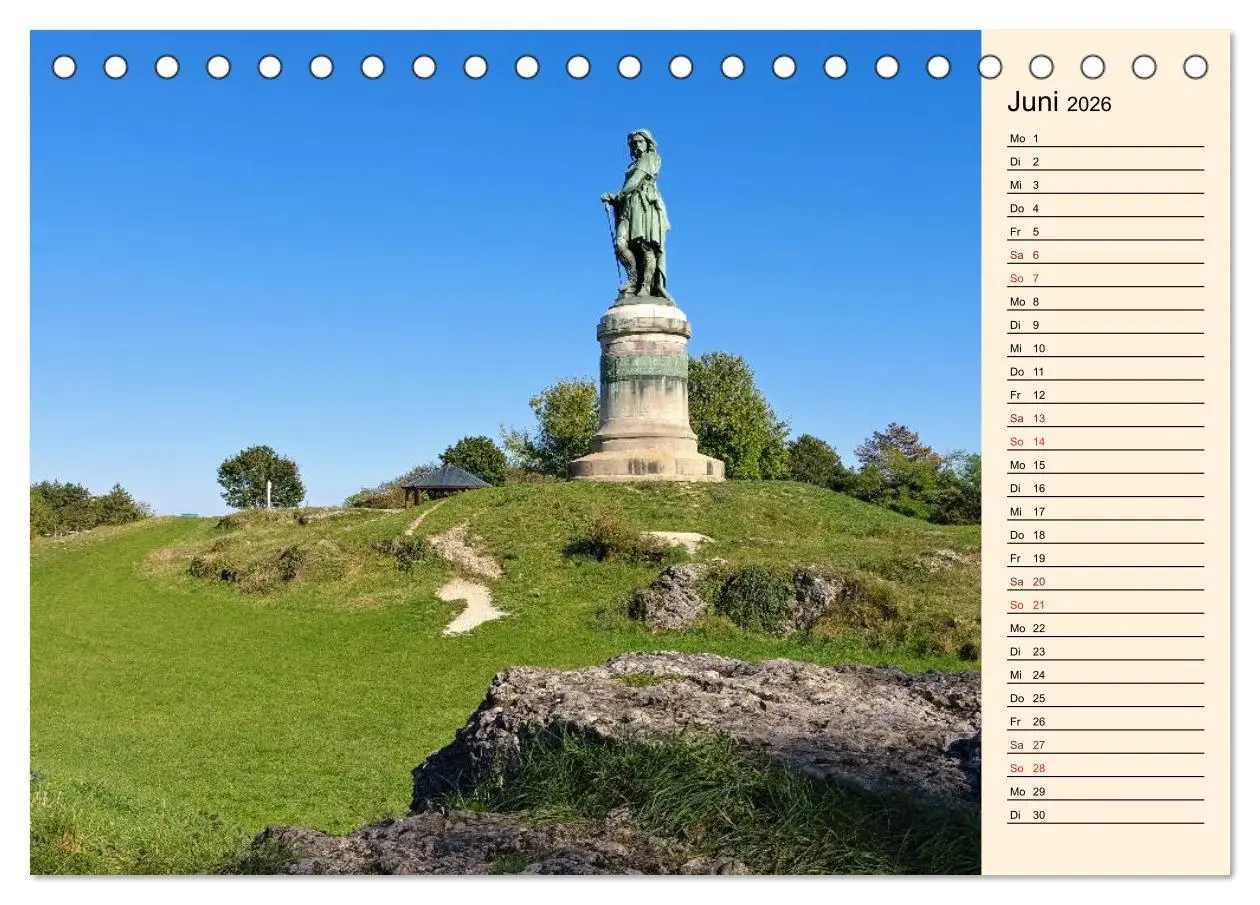This screenshot has width=1260, height=905.
Task: Select the 'Do 25' calendar row
Action: tap(1105, 698)
